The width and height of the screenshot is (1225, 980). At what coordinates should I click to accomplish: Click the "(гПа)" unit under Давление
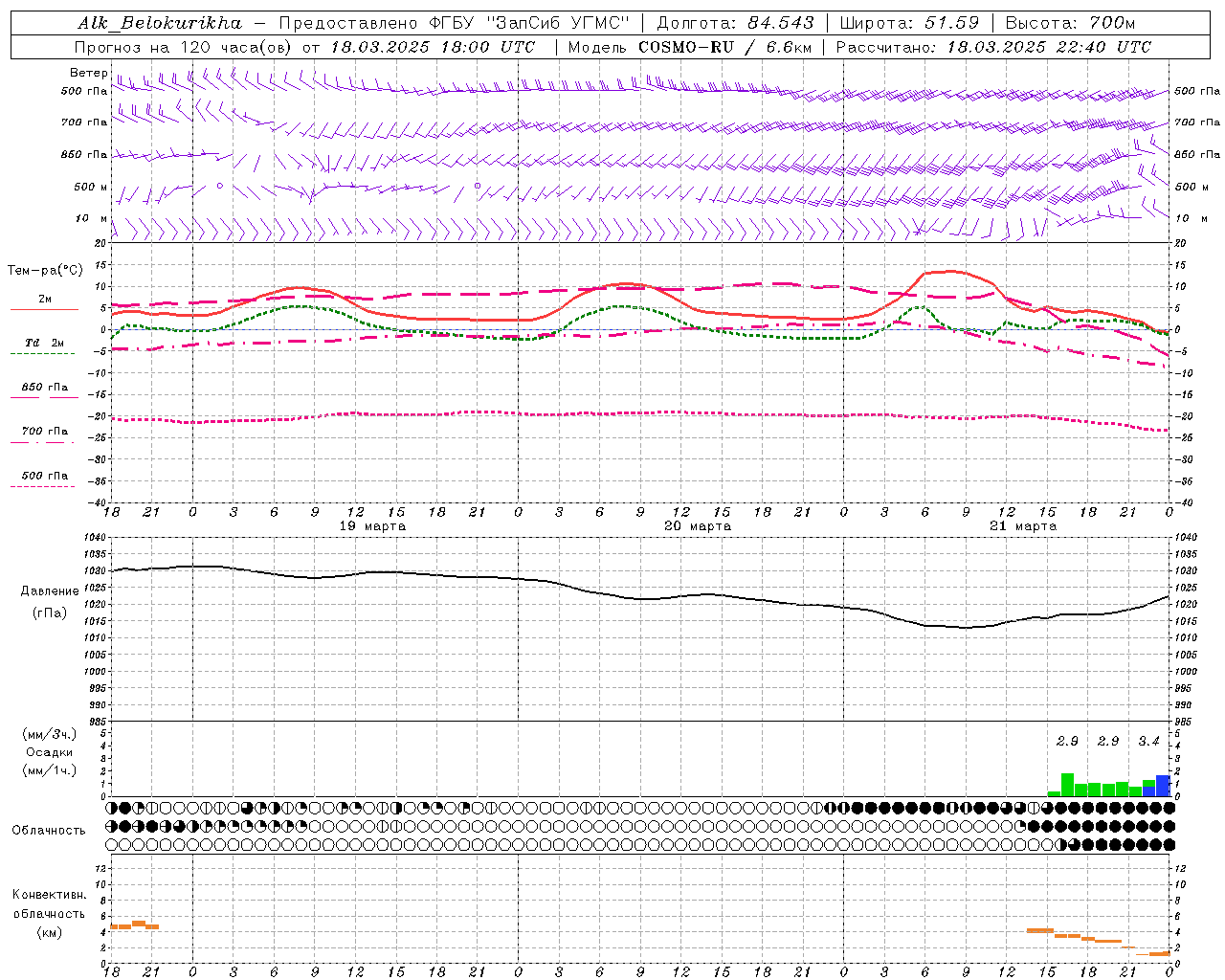pyautogui.click(x=50, y=613)
